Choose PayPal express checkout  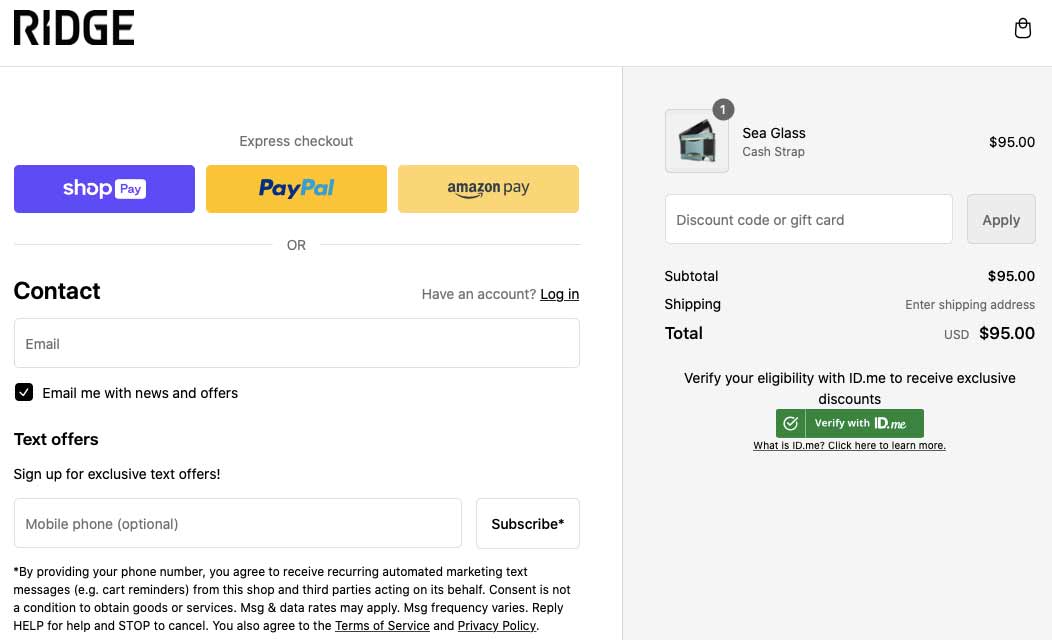(296, 189)
